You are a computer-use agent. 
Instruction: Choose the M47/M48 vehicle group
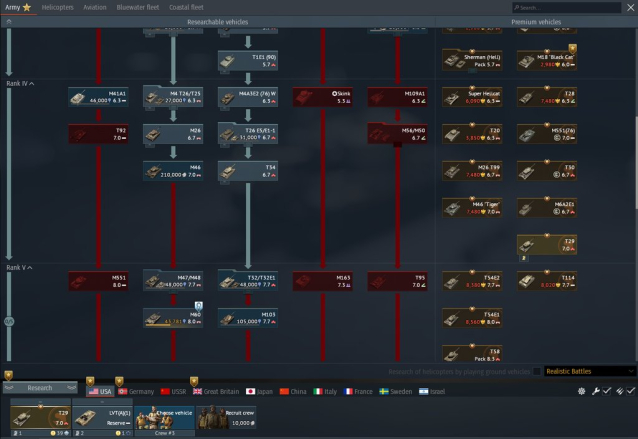[172, 281]
